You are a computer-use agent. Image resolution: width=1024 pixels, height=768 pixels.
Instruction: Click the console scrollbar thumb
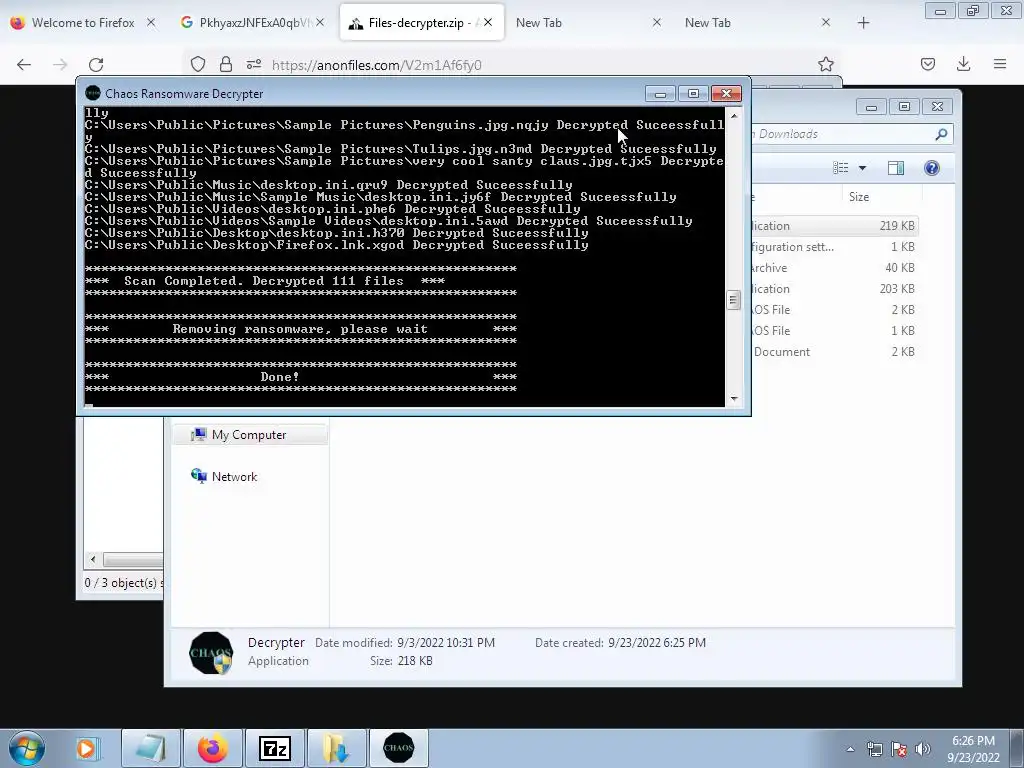(x=734, y=300)
